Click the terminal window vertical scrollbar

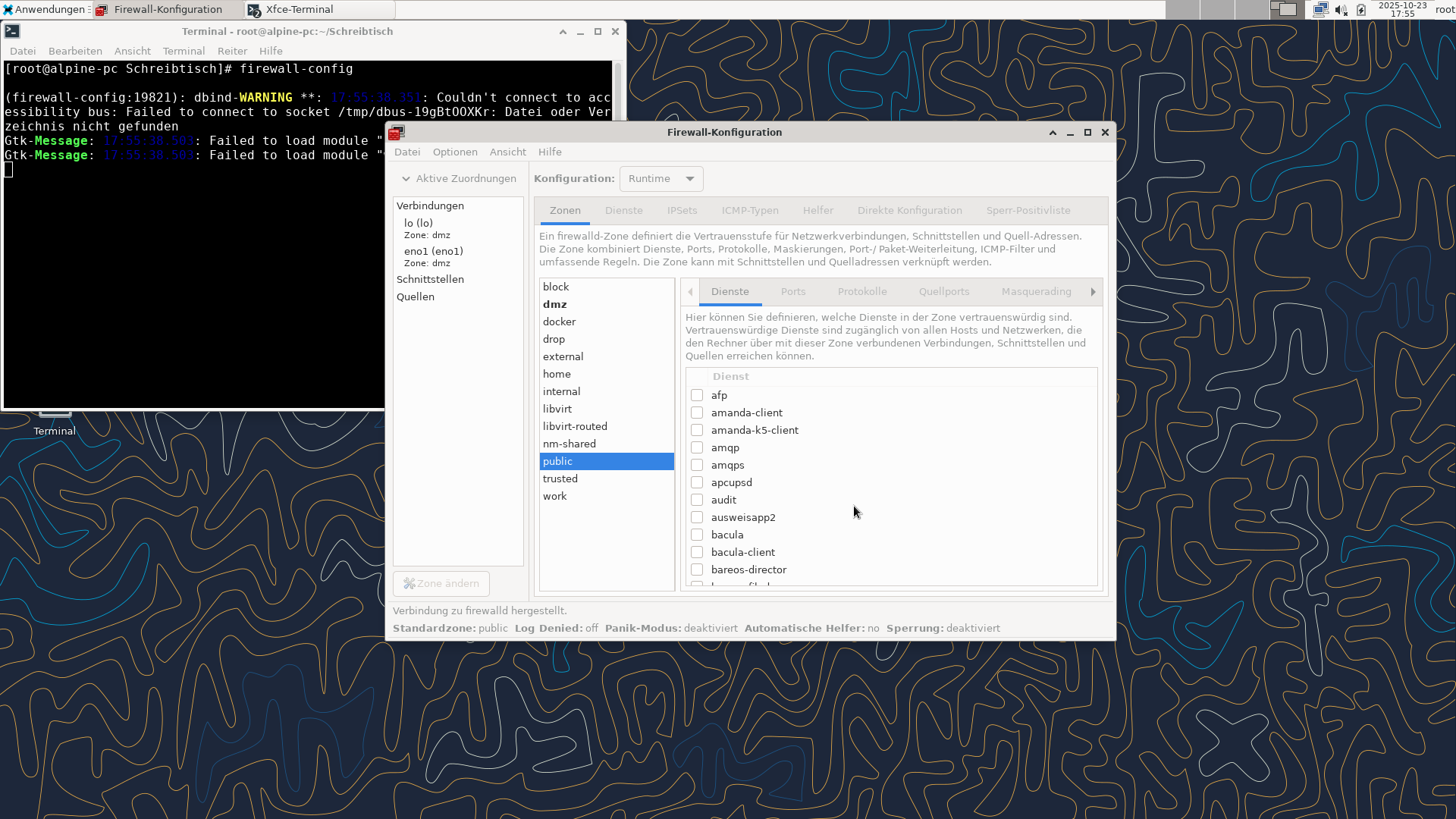(617, 91)
